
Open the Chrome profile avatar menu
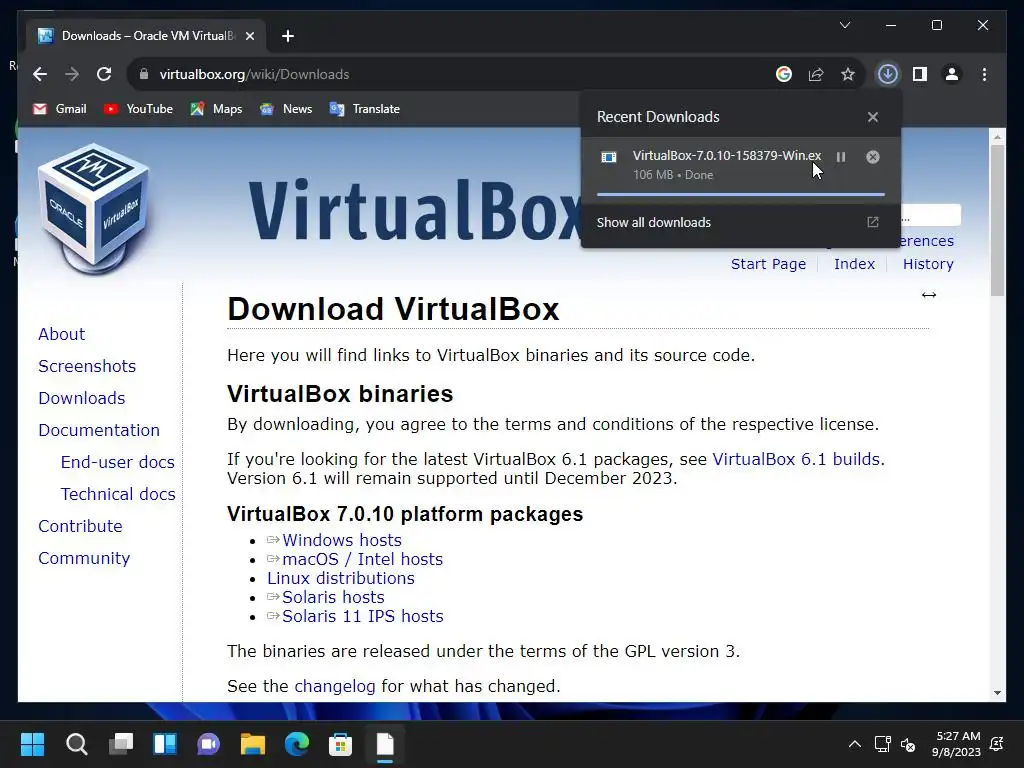coord(952,74)
